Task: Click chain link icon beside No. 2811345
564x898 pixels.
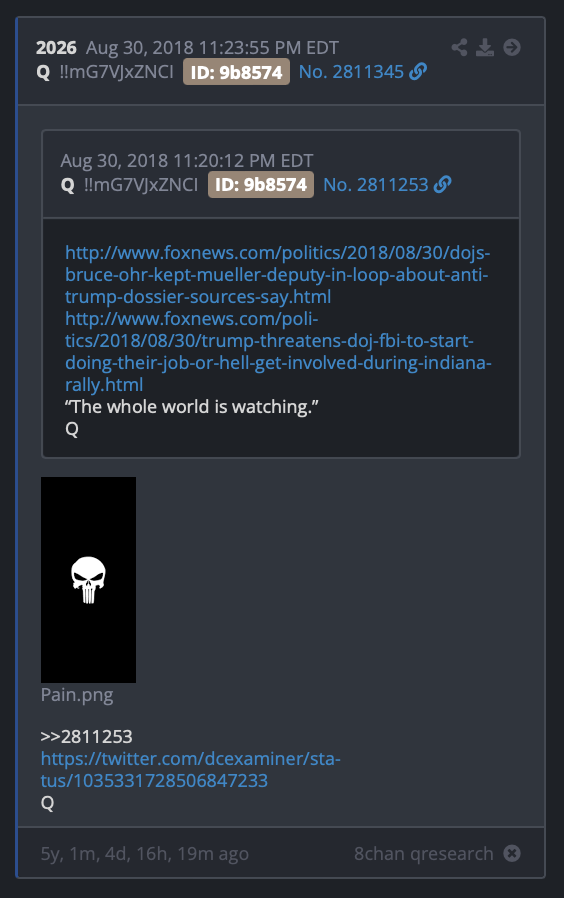Action: point(419,72)
